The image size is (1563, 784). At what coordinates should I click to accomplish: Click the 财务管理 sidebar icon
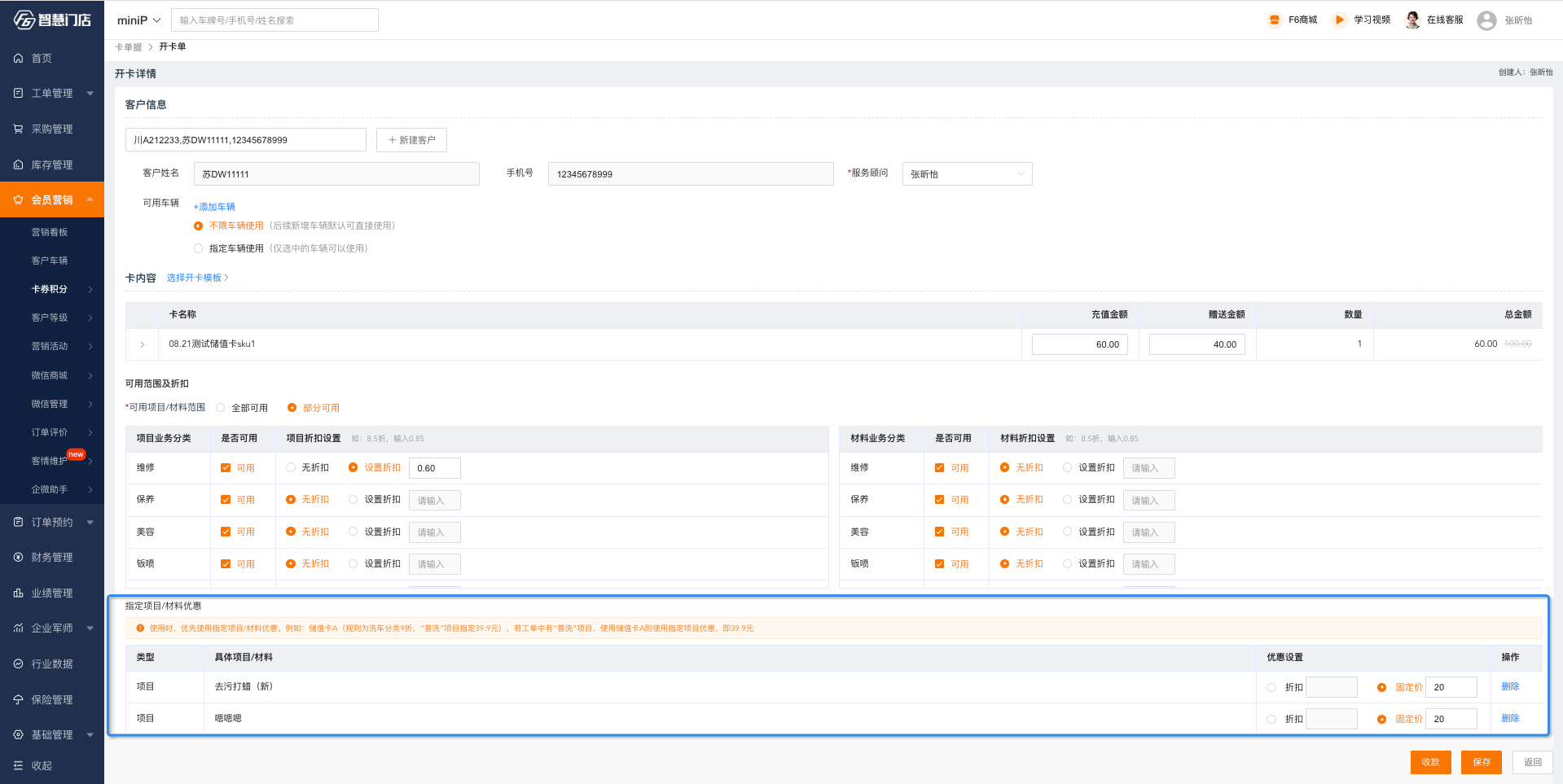tap(18, 557)
